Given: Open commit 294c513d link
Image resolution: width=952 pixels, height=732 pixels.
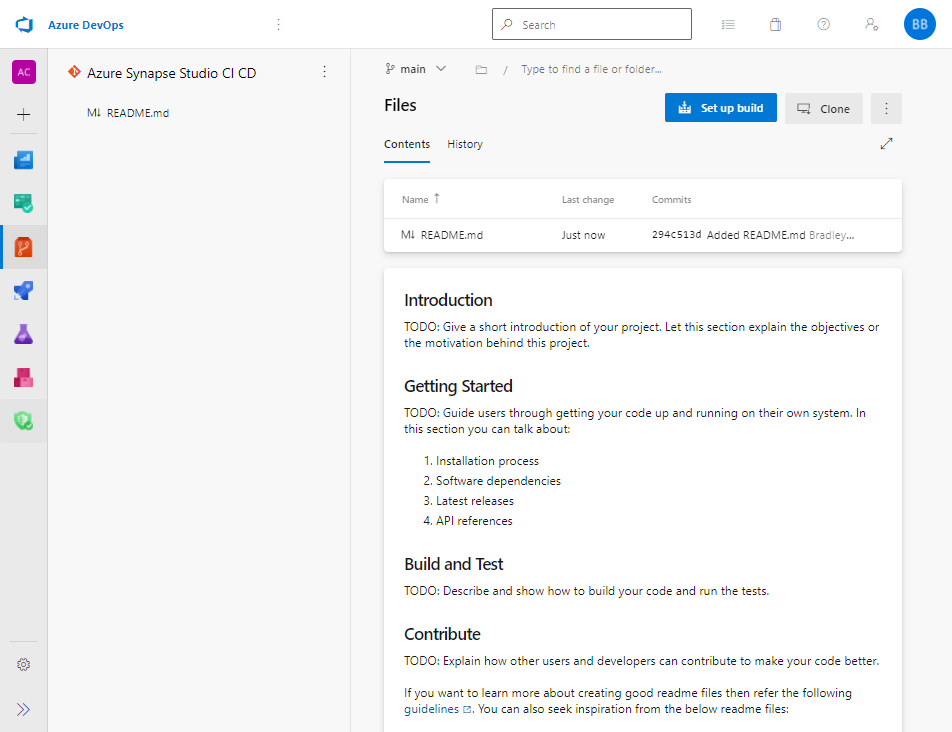Looking at the screenshot, I should pos(676,235).
